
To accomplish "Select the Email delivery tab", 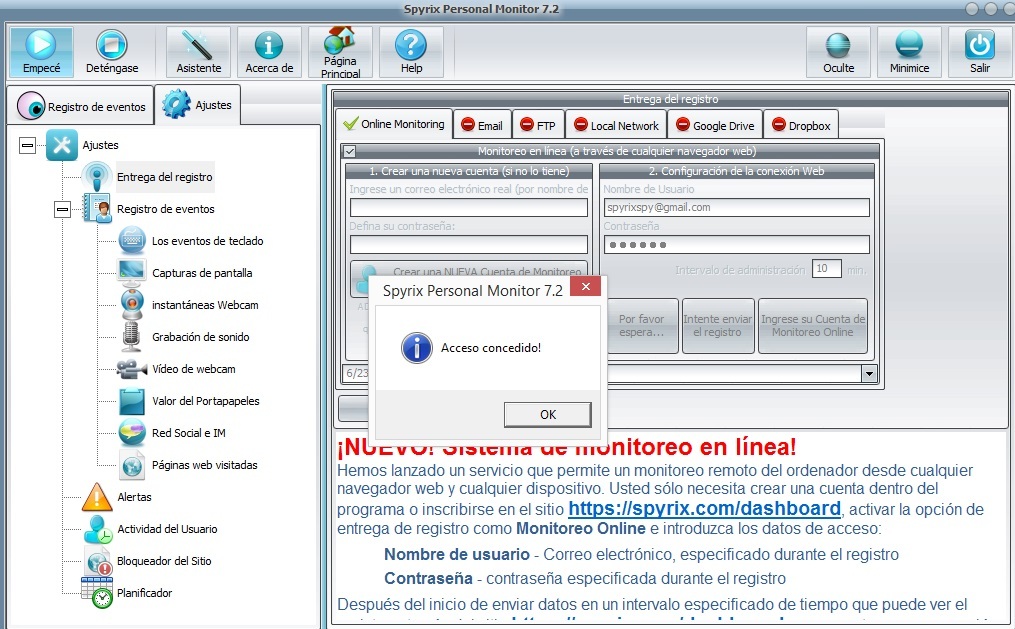I will point(482,126).
